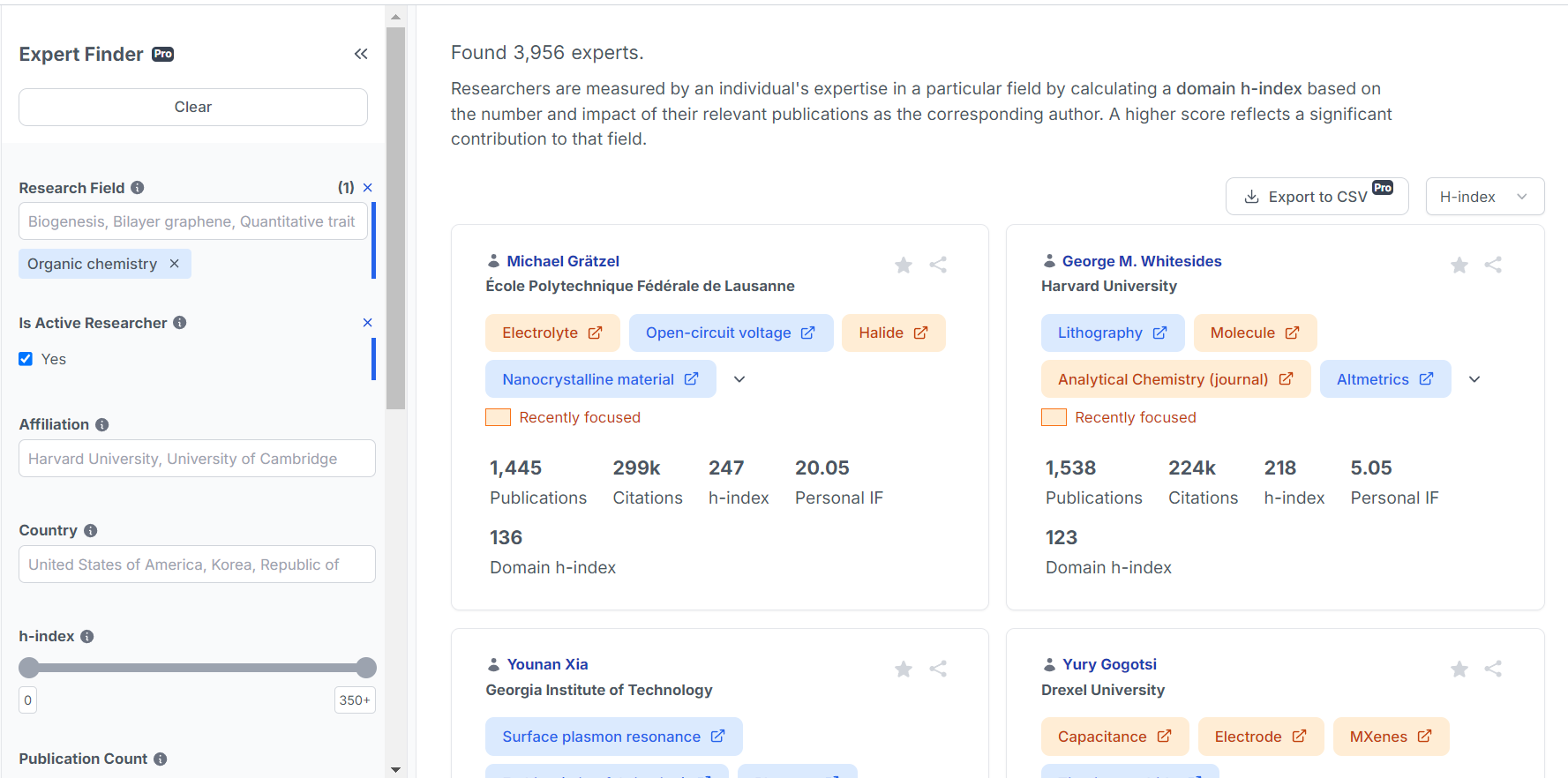Open the Capacitance topic tag
The width and height of the screenshot is (1568, 778).
click(x=1115, y=737)
